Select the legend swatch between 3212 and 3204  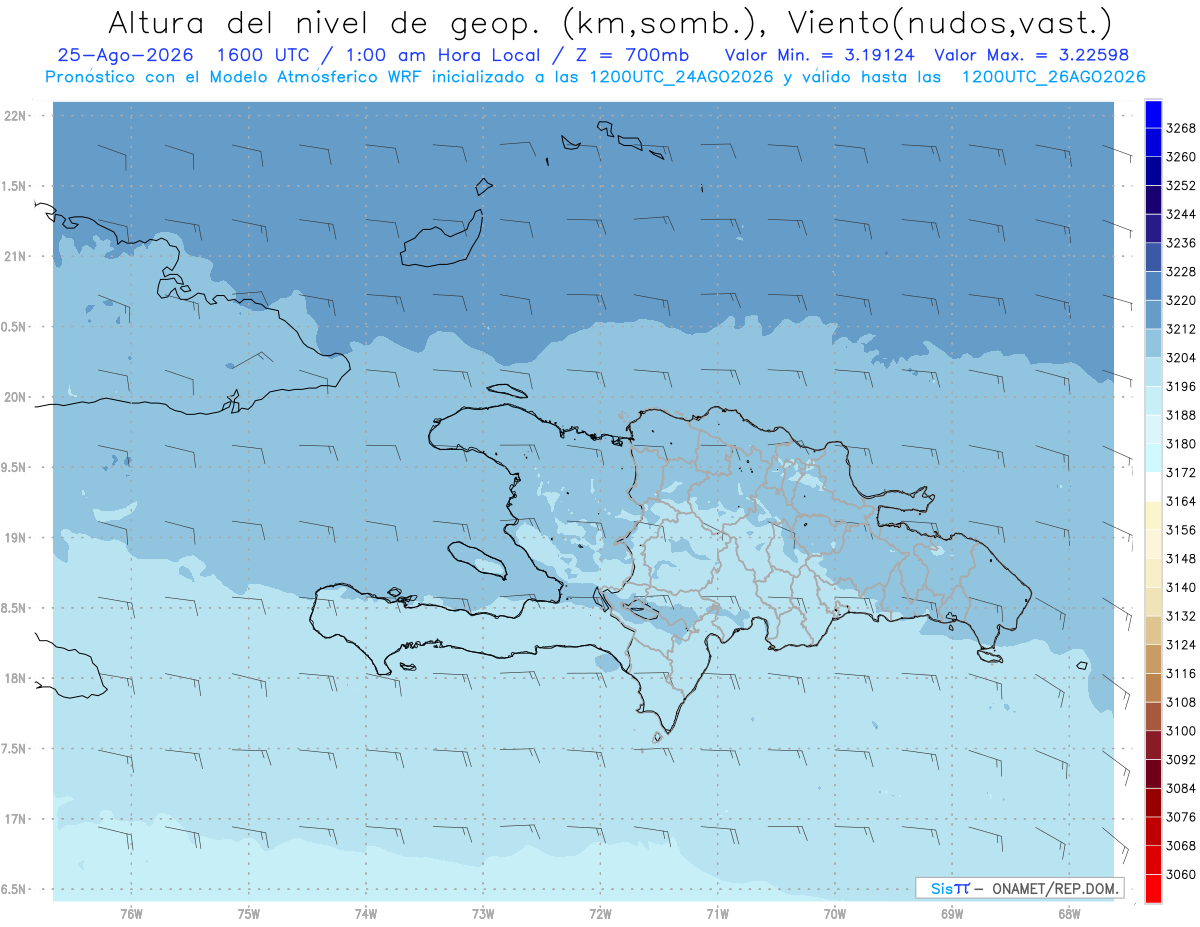click(1152, 343)
